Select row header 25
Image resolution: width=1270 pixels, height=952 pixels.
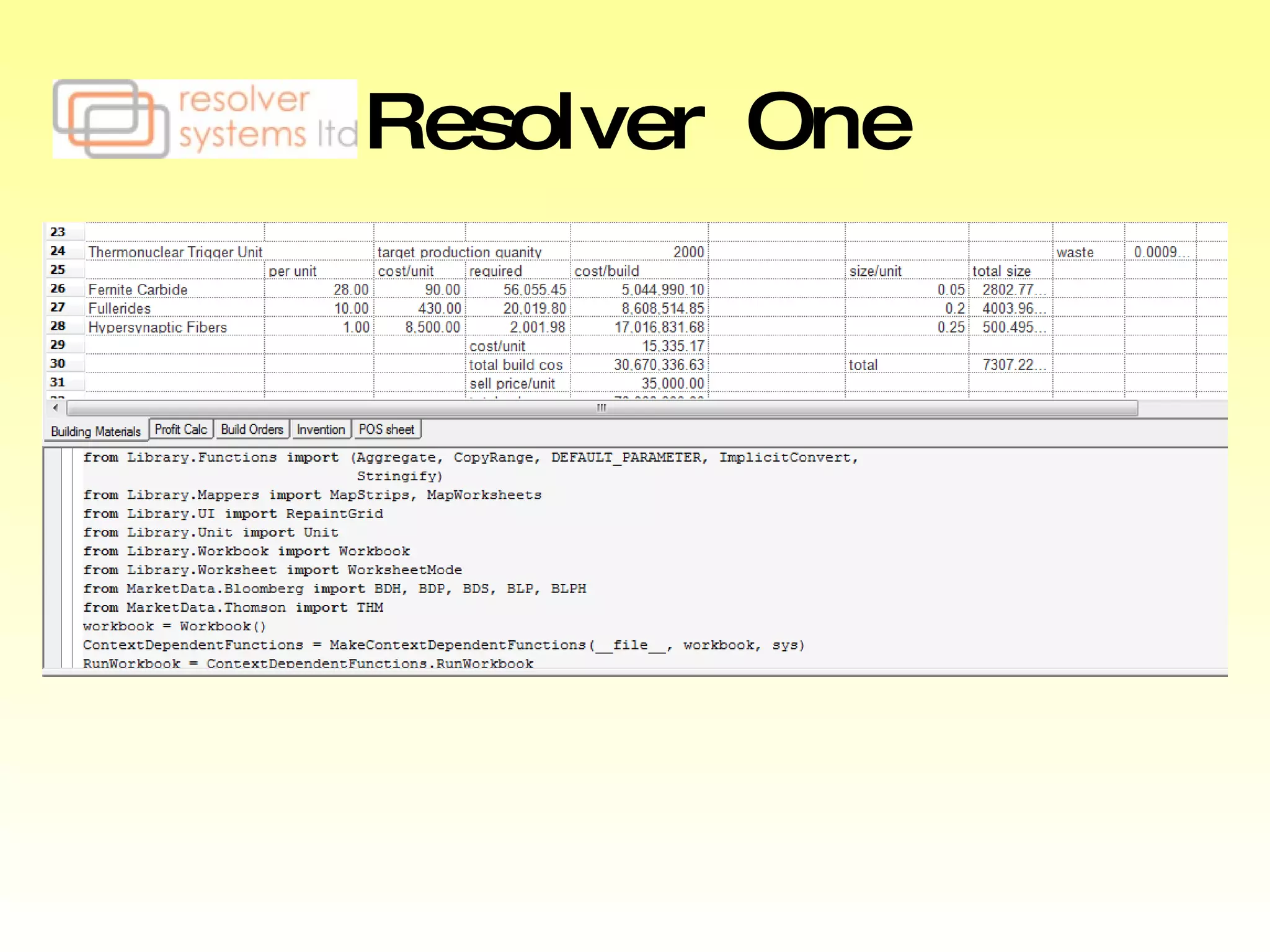[x=64, y=270]
